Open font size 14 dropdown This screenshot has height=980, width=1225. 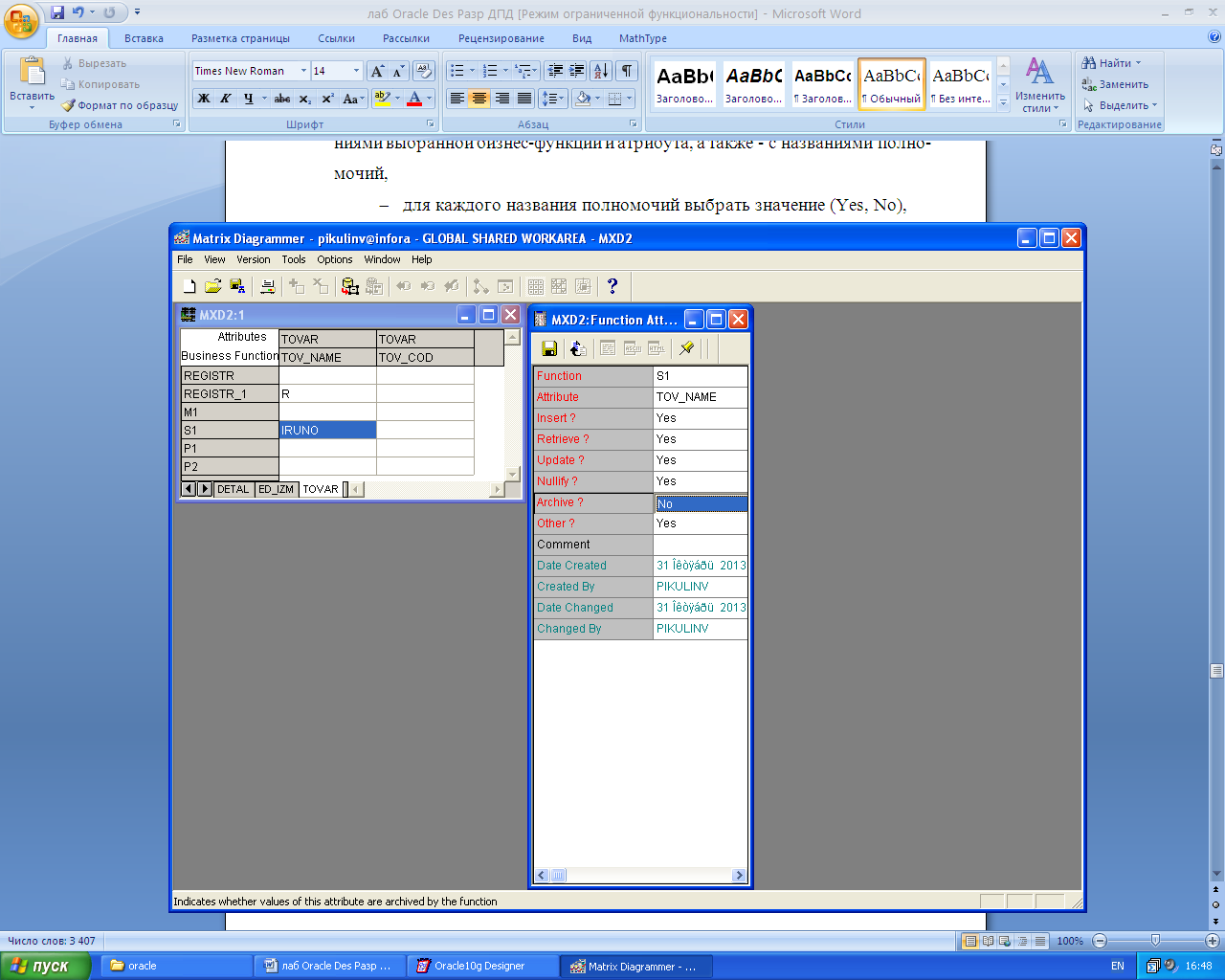[x=356, y=71]
